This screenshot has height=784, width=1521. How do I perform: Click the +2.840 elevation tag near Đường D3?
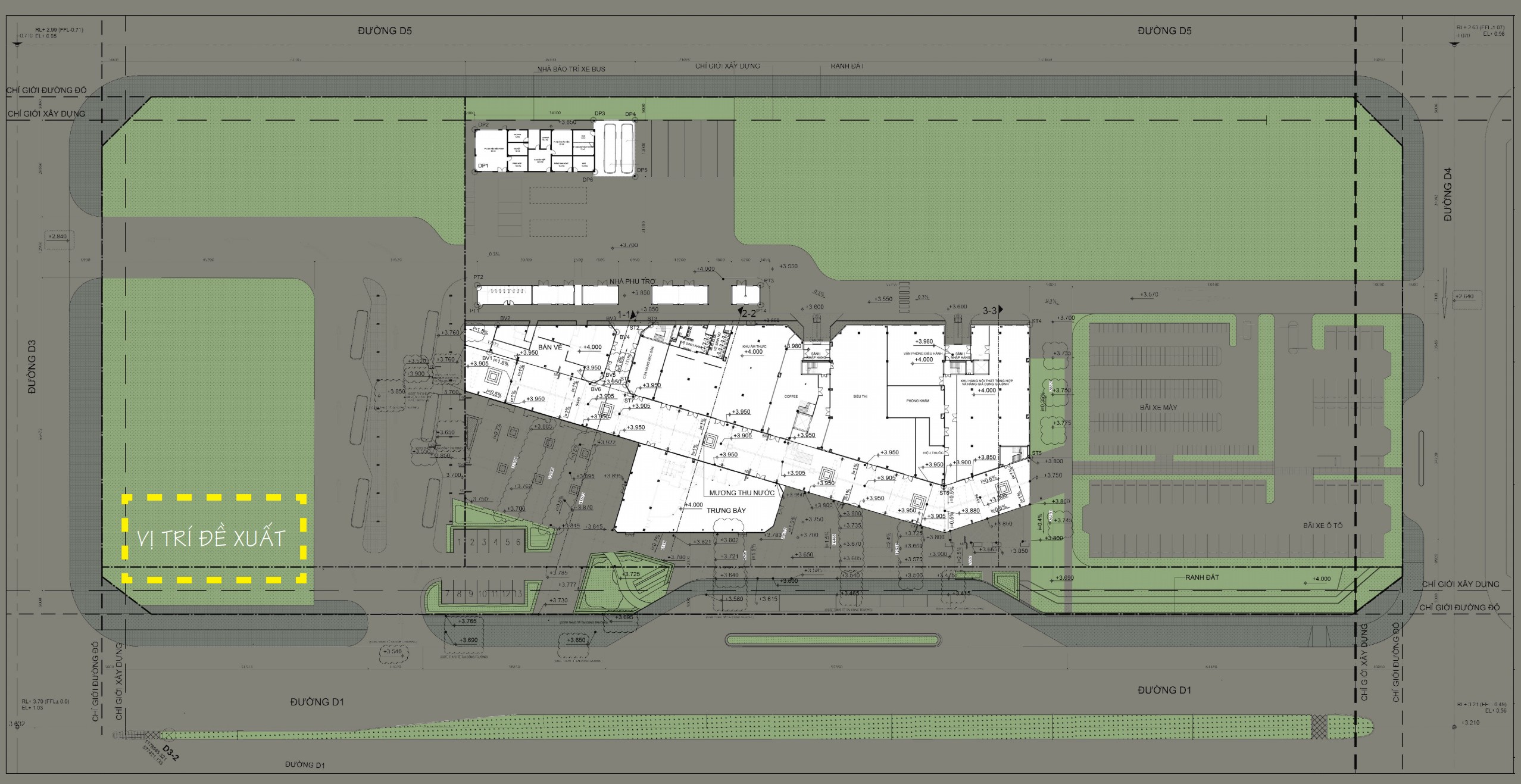(x=58, y=236)
